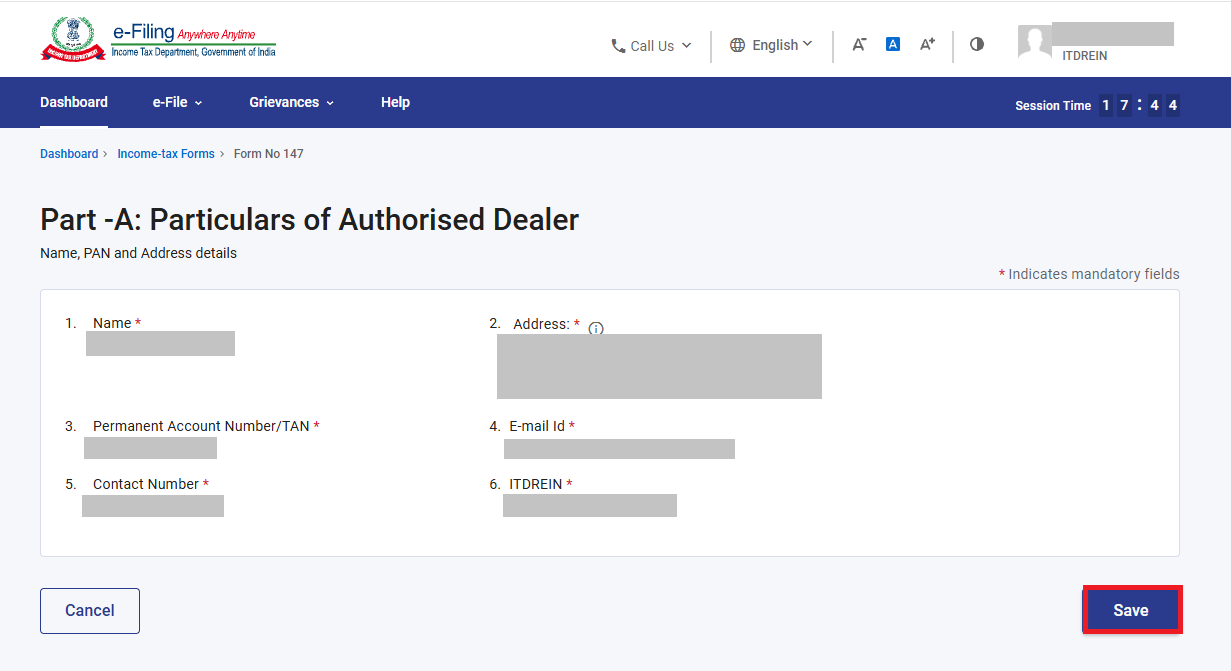This screenshot has width=1231, height=671.
Task: Go to Dashboard via breadcrumb link
Action: (69, 154)
